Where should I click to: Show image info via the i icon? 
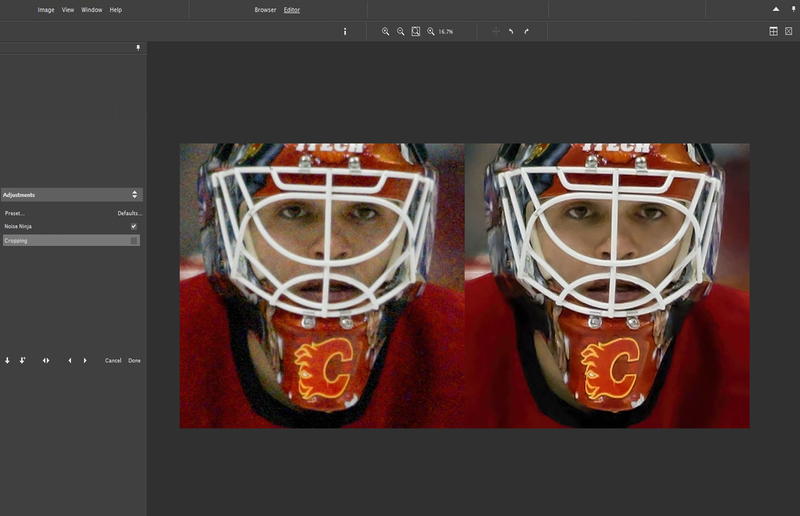point(345,32)
